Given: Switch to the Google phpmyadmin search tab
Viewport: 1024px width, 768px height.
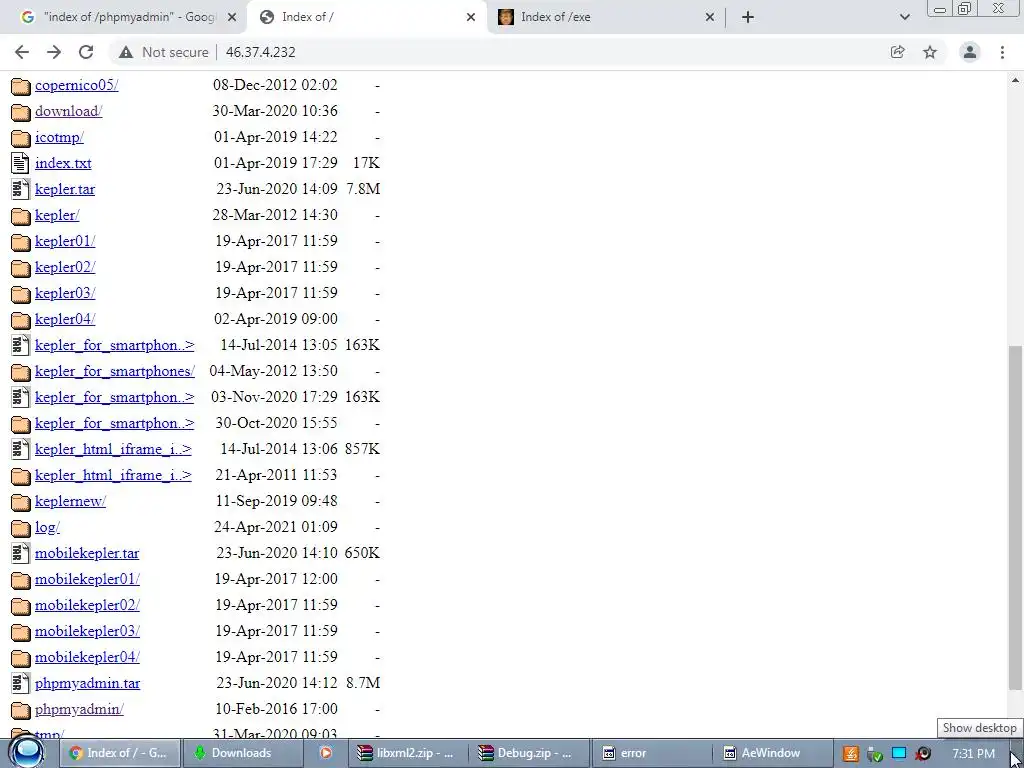Looking at the screenshot, I should click(124, 17).
